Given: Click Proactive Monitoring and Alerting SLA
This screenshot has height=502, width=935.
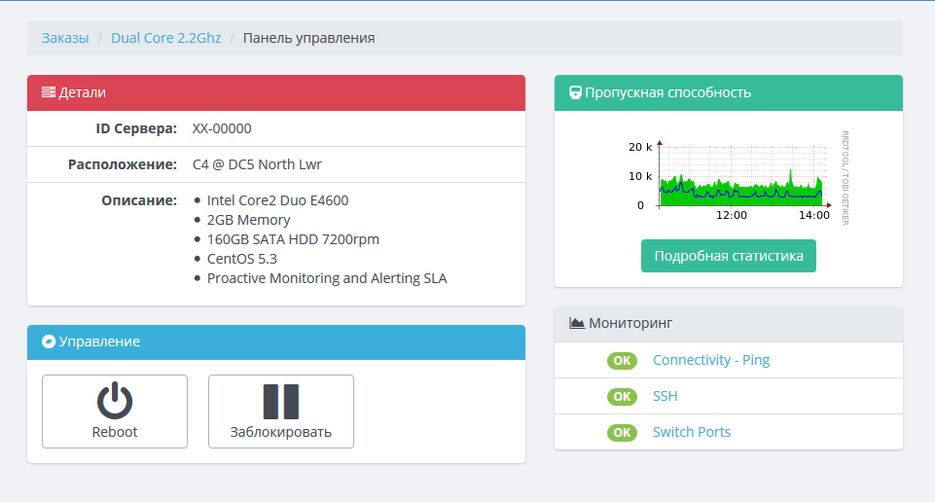Looking at the screenshot, I should click(327, 278).
